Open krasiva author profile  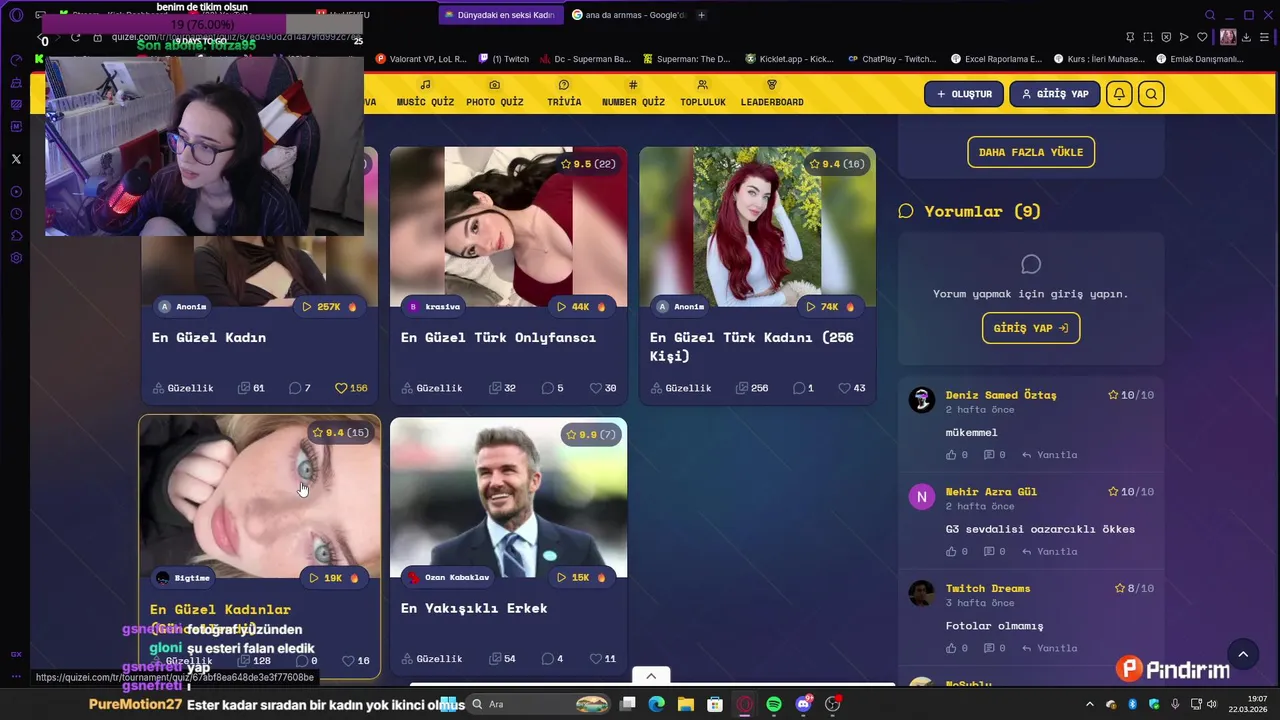click(435, 307)
